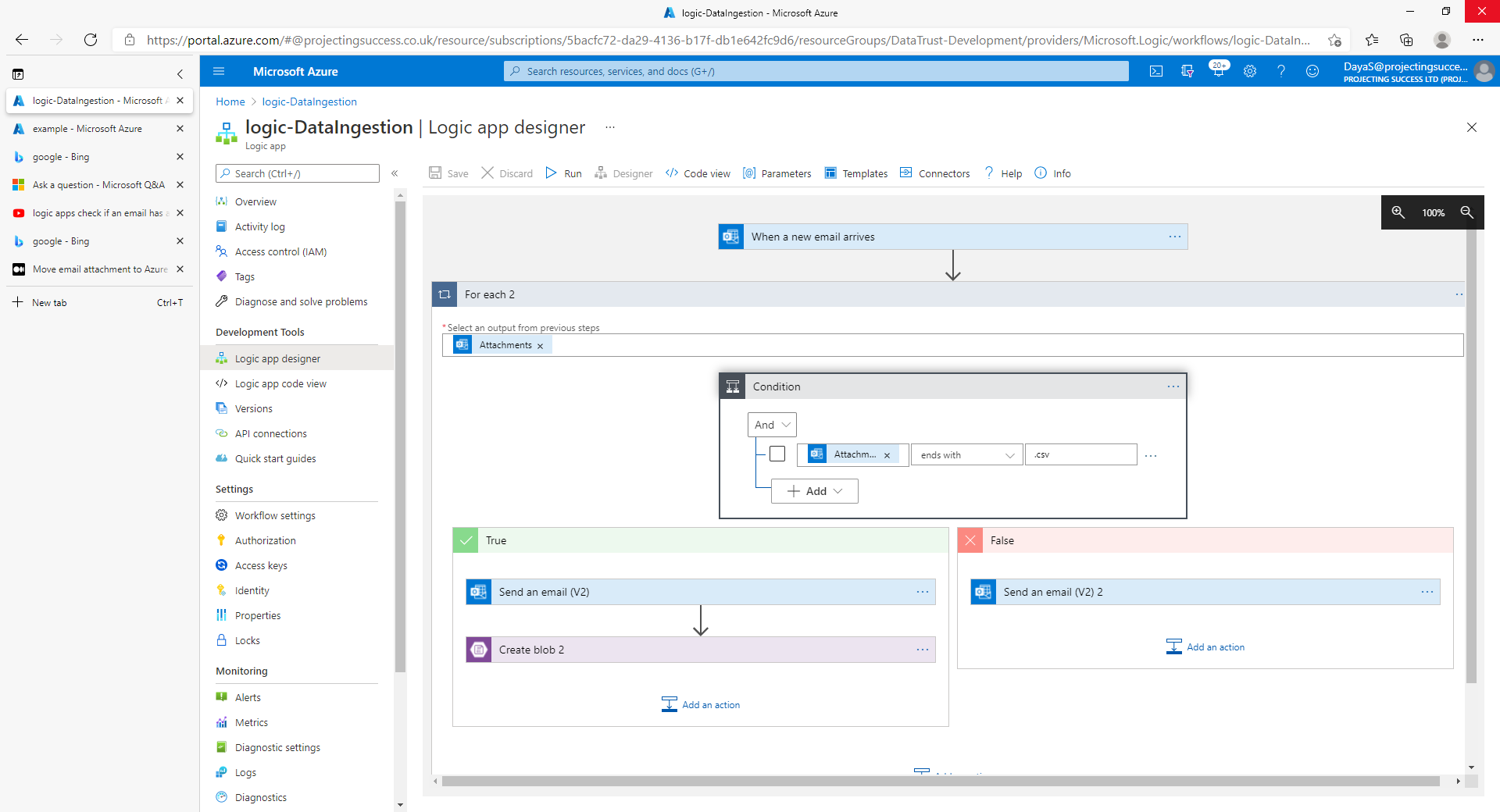1500x812 pixels.
Task: Save the logic app
Action: [x=448, y=173]
